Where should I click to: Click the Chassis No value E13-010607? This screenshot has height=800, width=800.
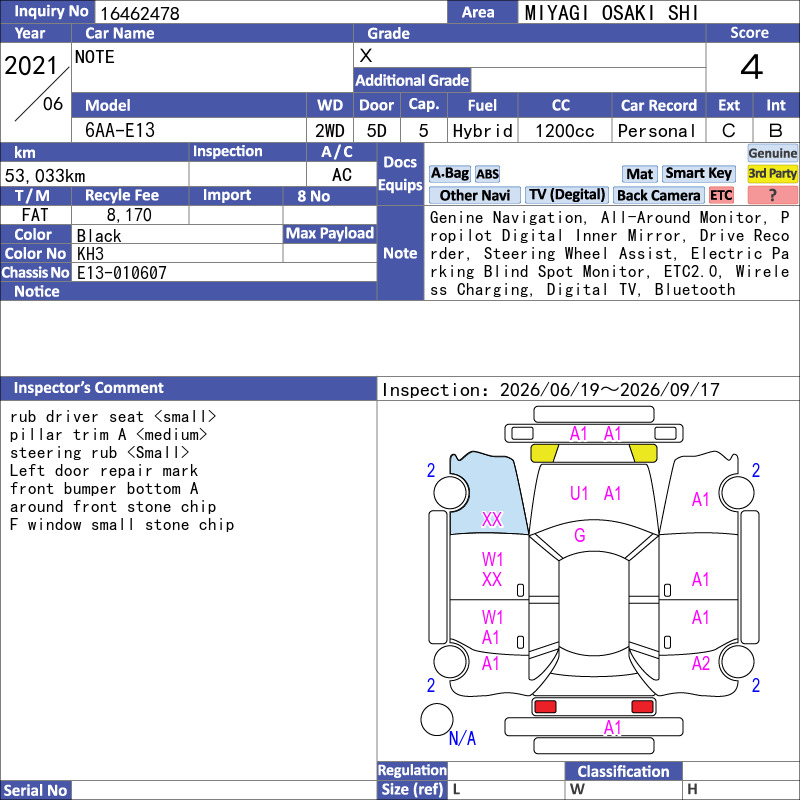122,272
